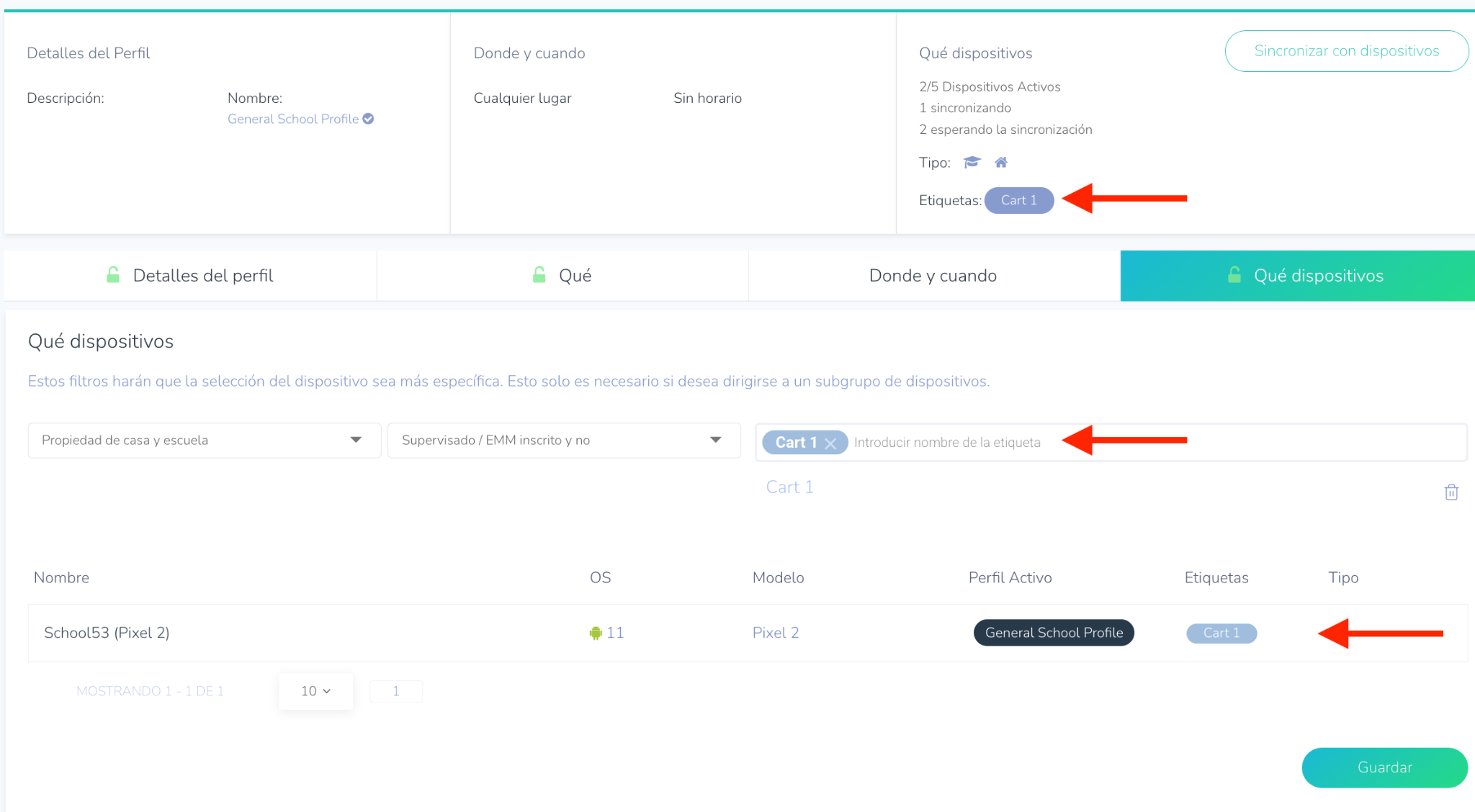
Task: Expand the Supervisado / EMM inscrito dropdown
Action: click(x=564, y=440)
